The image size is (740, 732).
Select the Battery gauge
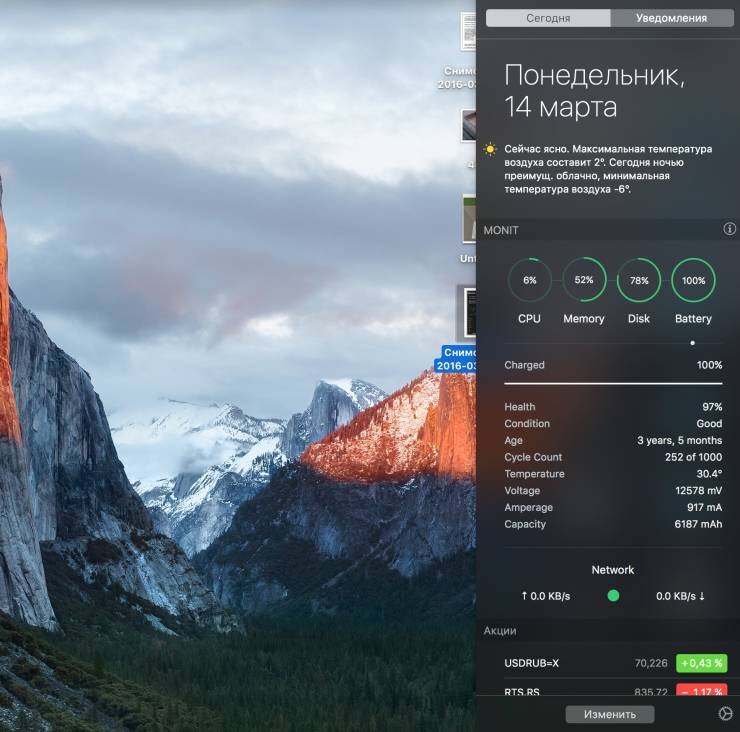pyautogui.click(x=693, y=280)
